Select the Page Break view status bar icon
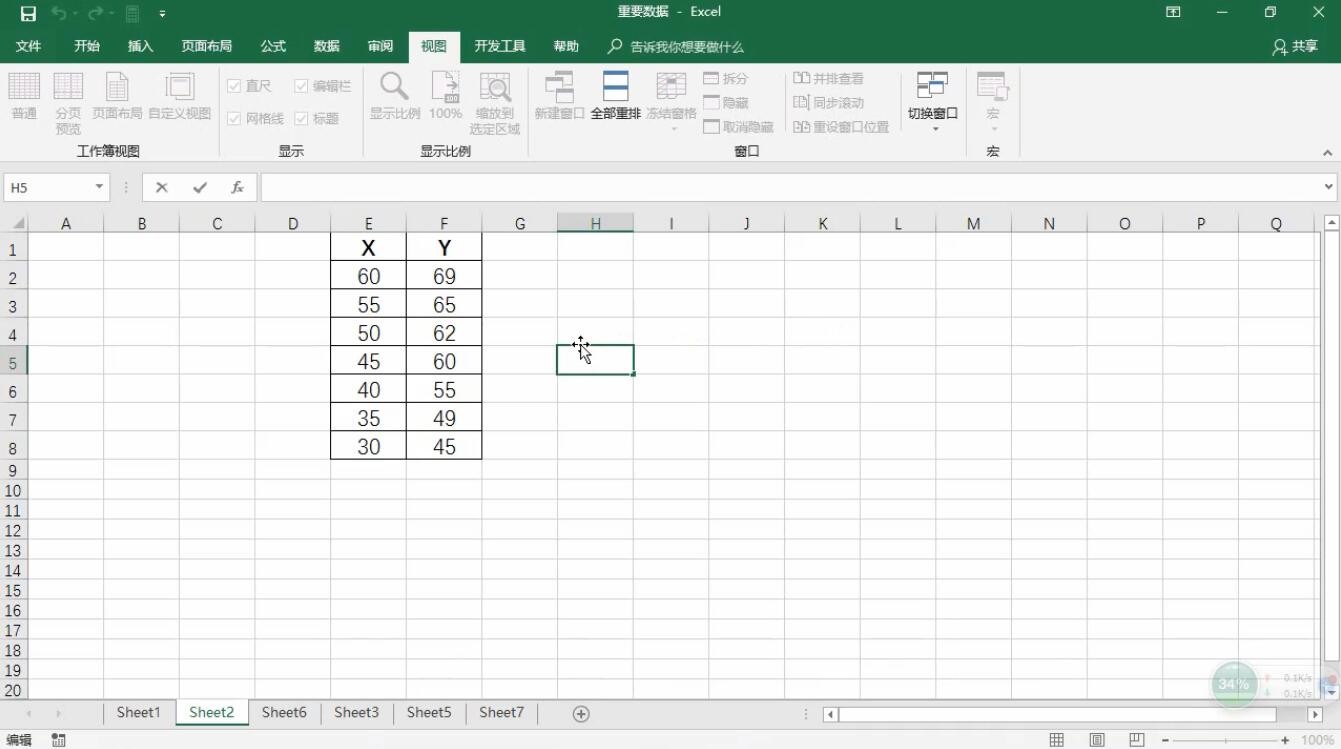Viewport: 1341px width, 749px height. click(1136, 740)
